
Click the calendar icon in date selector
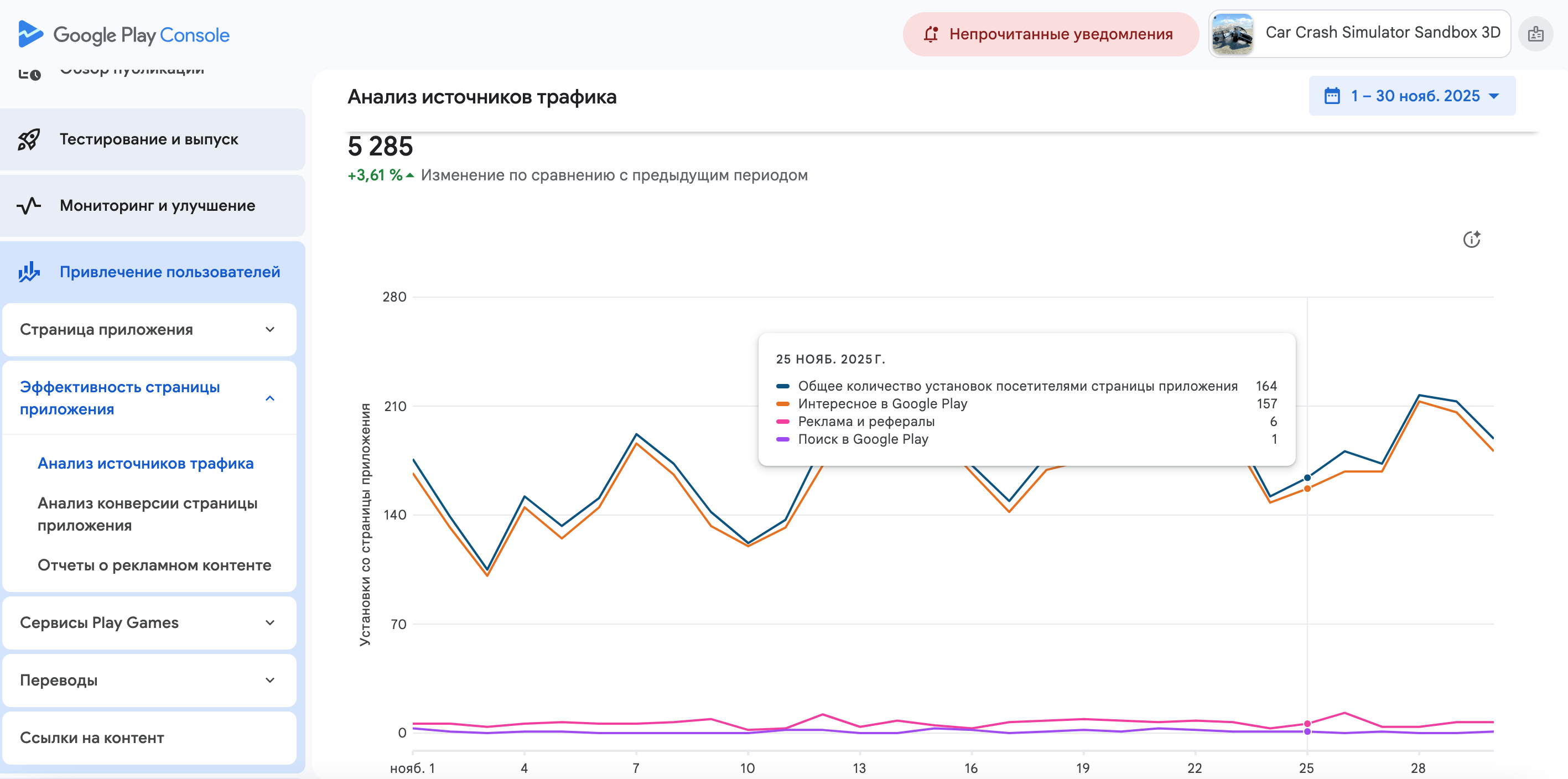[x=1332, y=96]
